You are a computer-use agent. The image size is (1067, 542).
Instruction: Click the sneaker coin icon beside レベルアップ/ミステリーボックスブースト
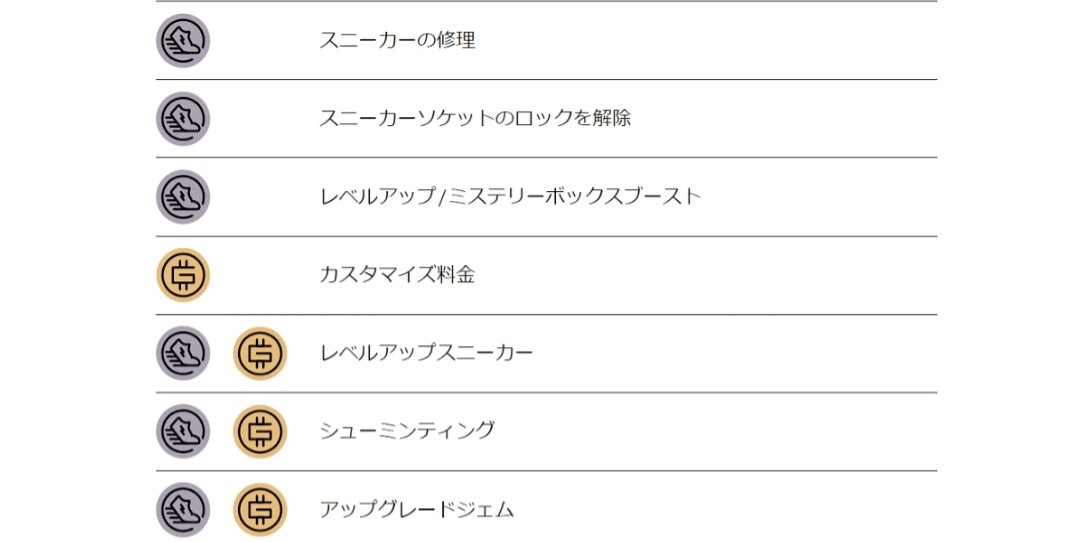point(182,197)
